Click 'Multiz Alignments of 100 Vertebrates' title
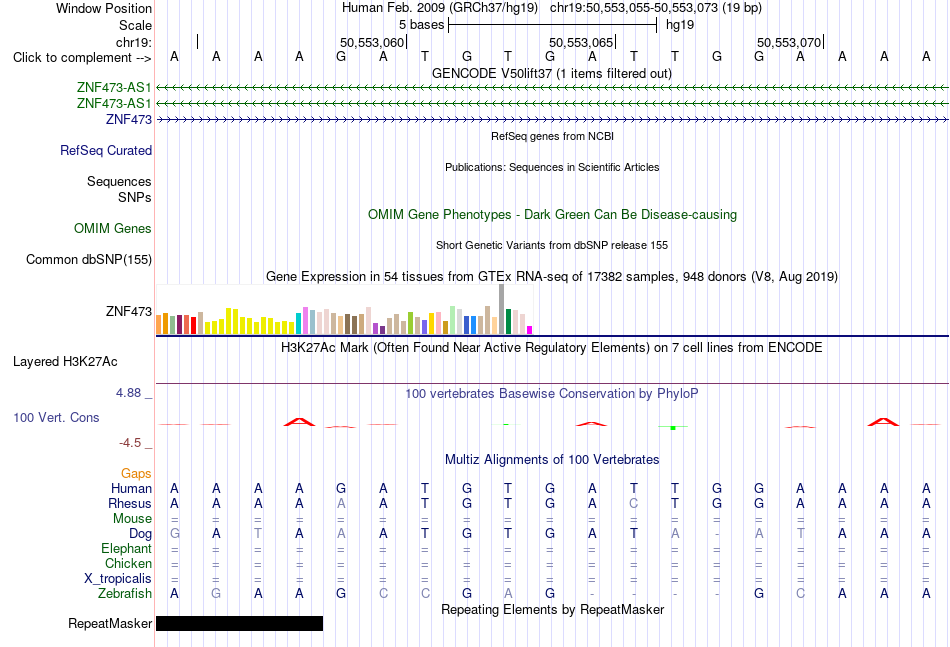950x647 pixels. pos(552,459)
